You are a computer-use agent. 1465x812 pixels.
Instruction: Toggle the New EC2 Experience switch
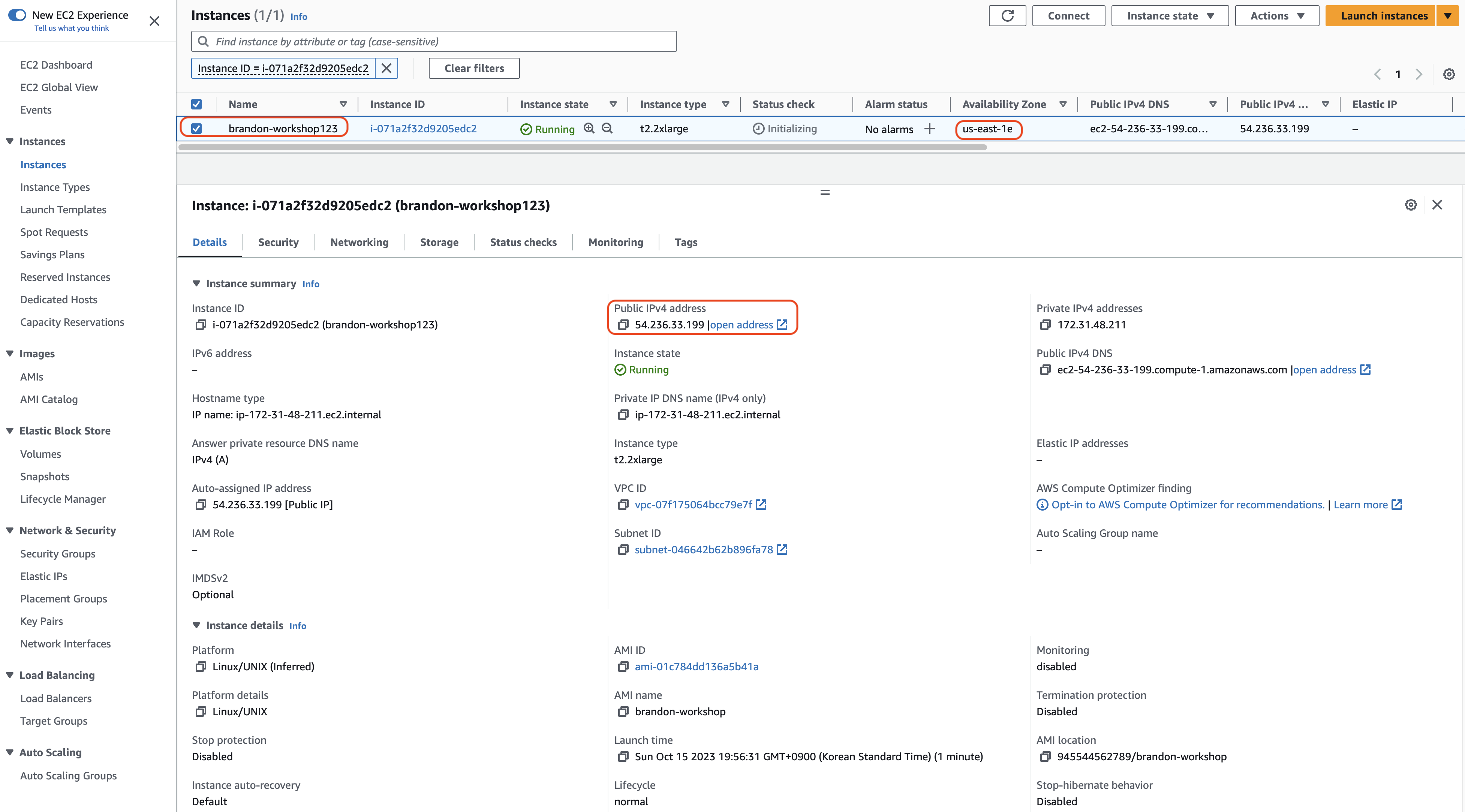pyautogui.click(x=18, y=15)
